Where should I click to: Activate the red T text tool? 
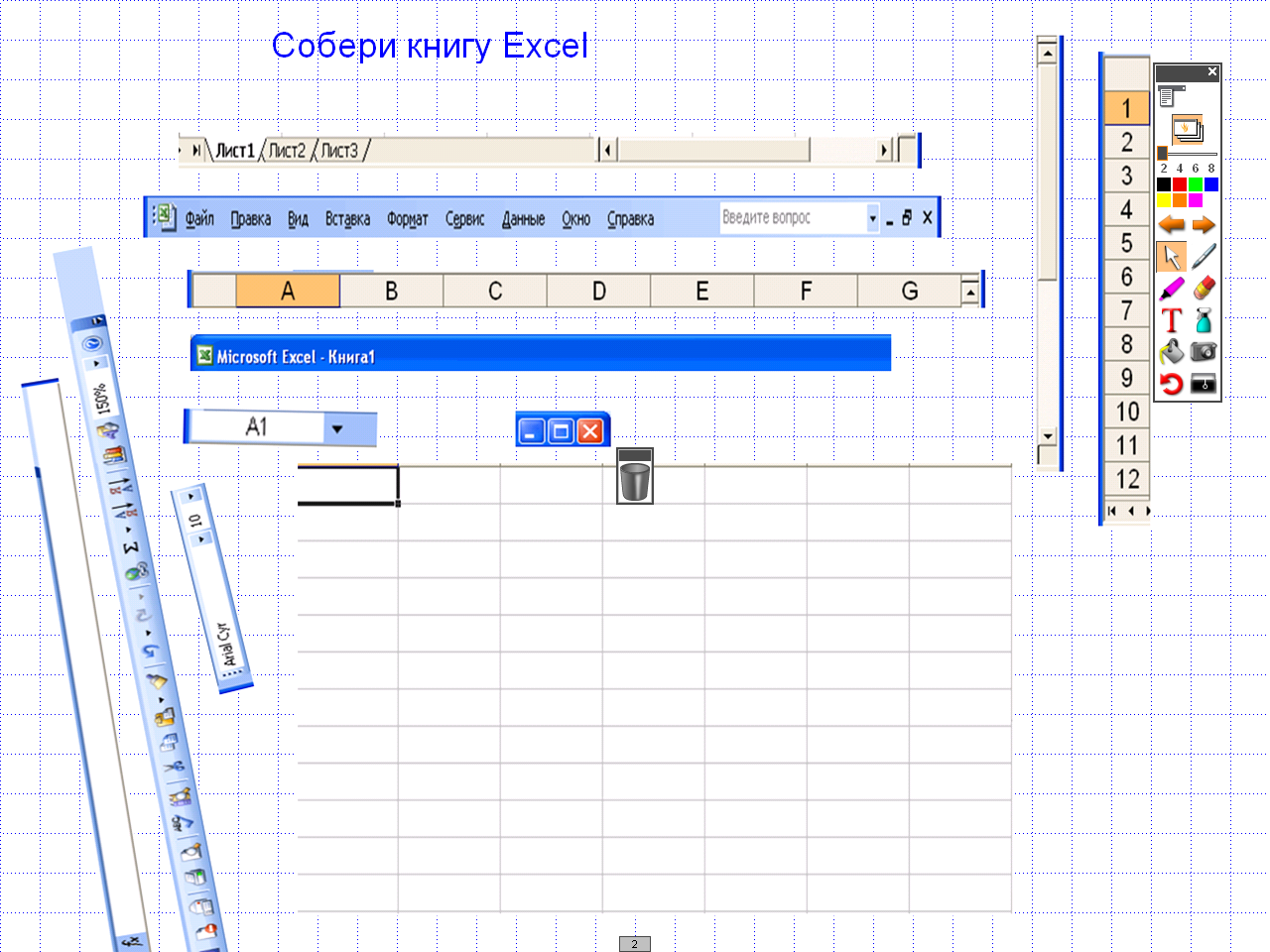tap(1172, 320)
